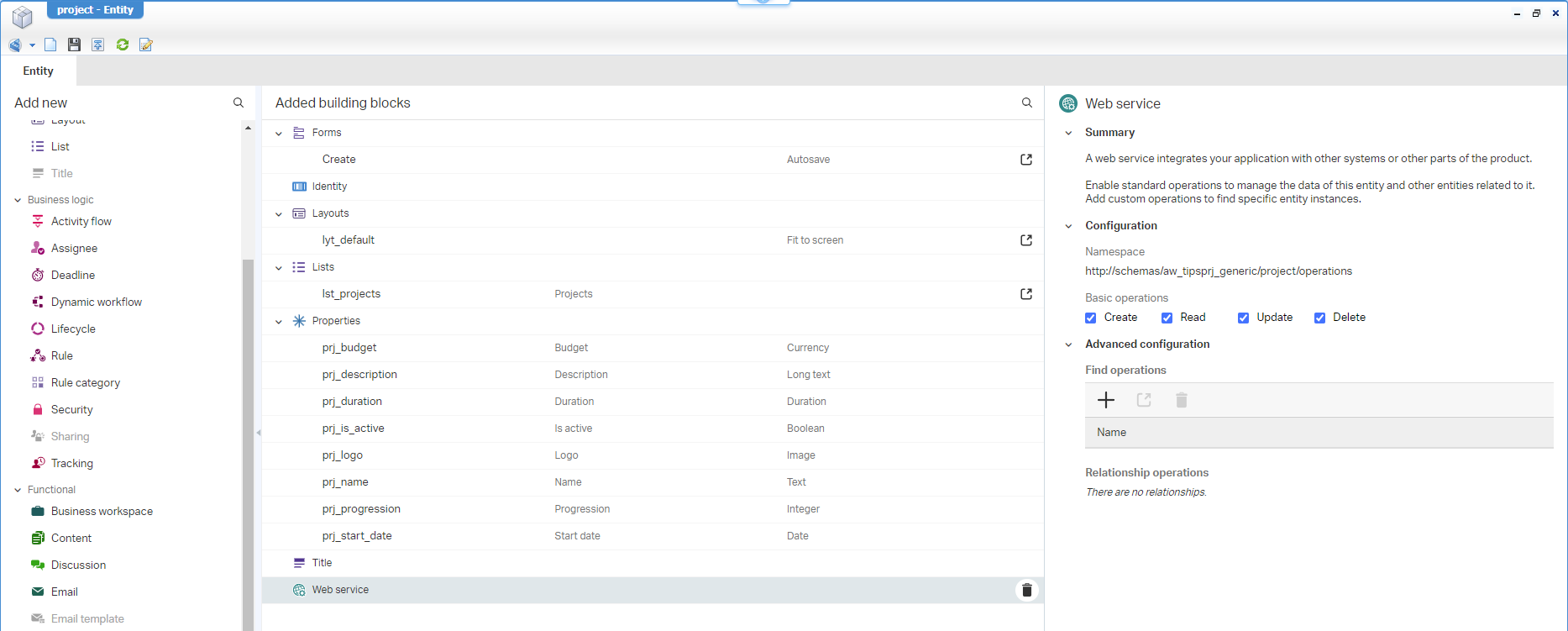Switch to the Entity tab
1568x631 pixels.
[x=39, y=71]
